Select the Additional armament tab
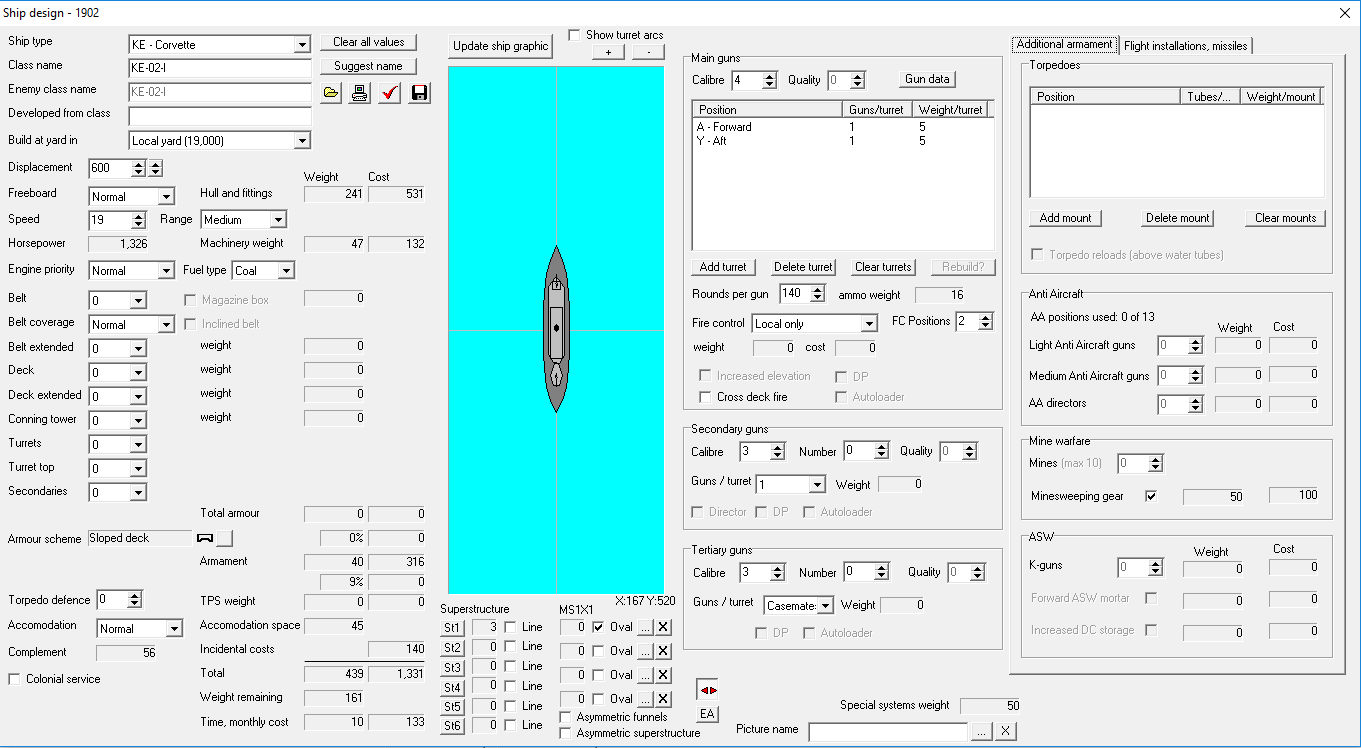The image size is (1361, 748). tap(1064, 44)
